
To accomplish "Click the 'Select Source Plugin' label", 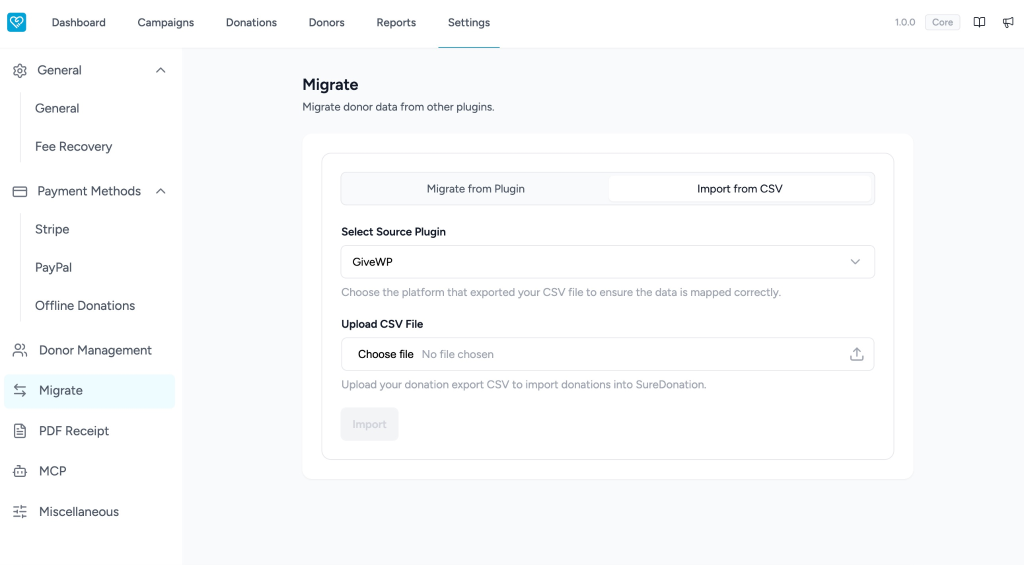I will pos(393,232).
